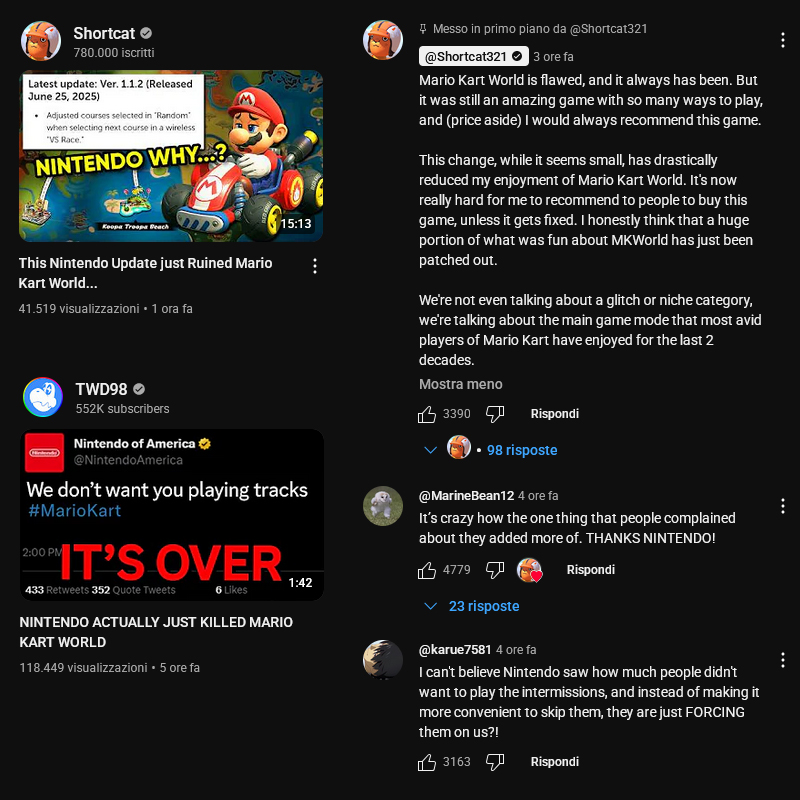Open more options on karue7581 comment
The image size is (800, 800).
click(x=783, y=660)
